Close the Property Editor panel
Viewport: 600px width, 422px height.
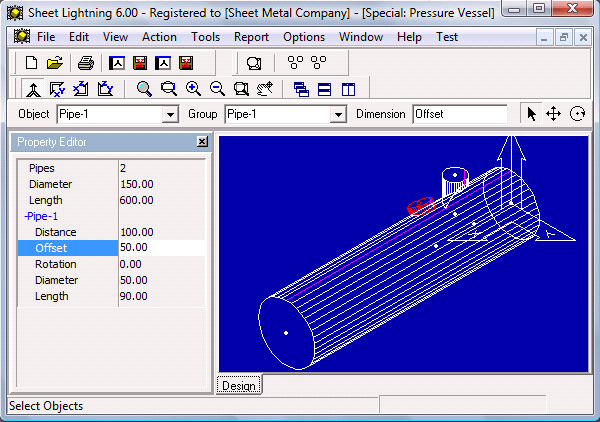point(202,142)
